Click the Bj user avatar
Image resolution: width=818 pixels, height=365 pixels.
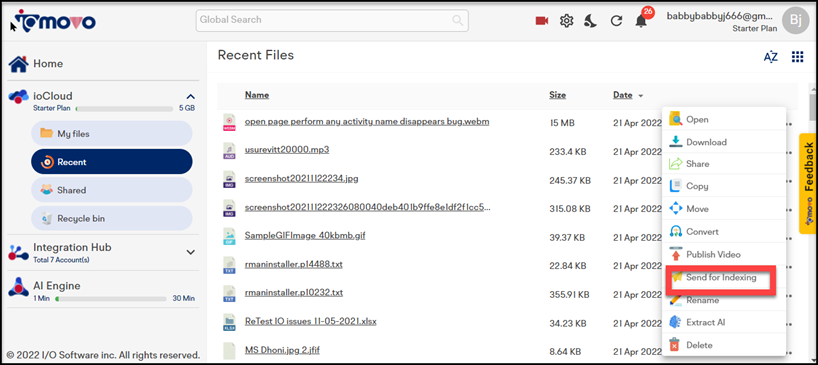tap(796, 20)
